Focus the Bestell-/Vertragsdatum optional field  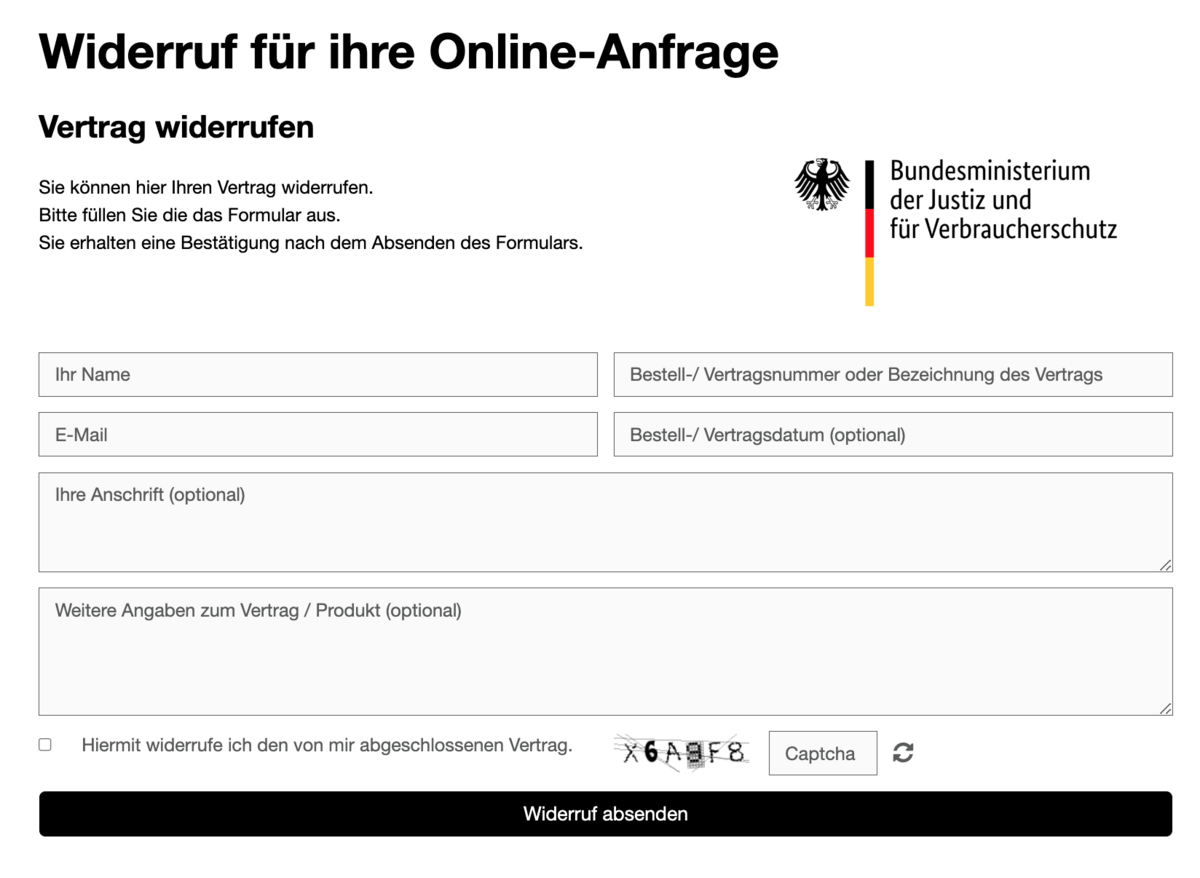click(x=892, y=435)
